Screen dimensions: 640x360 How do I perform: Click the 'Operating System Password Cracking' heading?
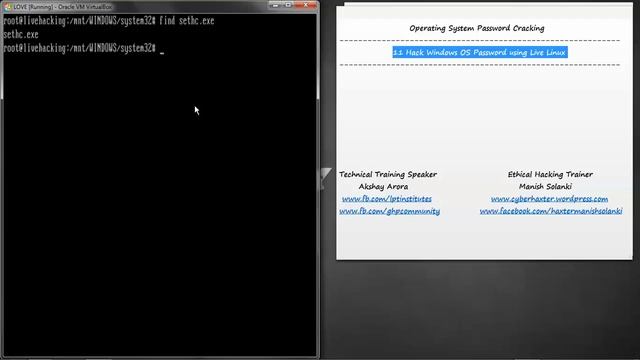point(477,28)
